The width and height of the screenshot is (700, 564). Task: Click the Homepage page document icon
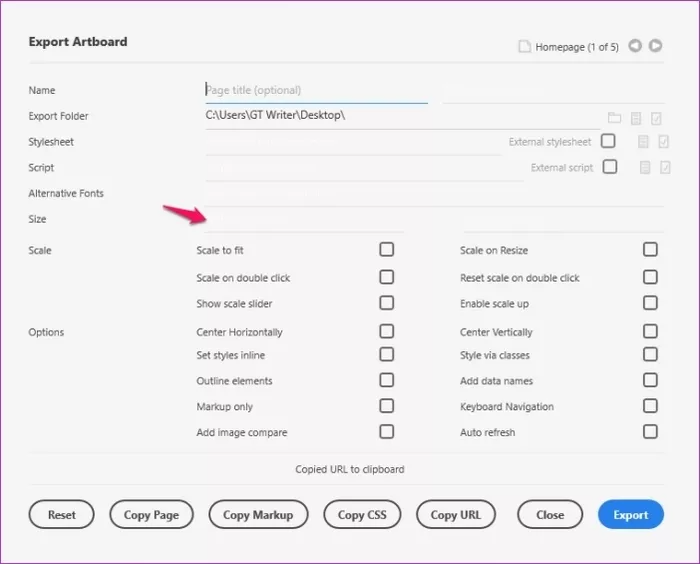(x=523, y=47)
